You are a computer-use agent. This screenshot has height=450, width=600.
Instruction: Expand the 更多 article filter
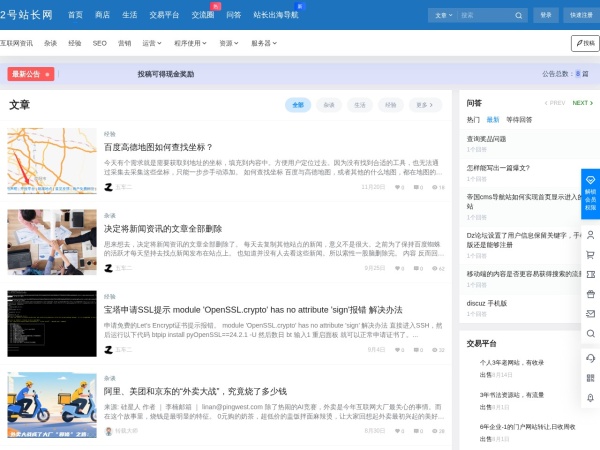425,105
